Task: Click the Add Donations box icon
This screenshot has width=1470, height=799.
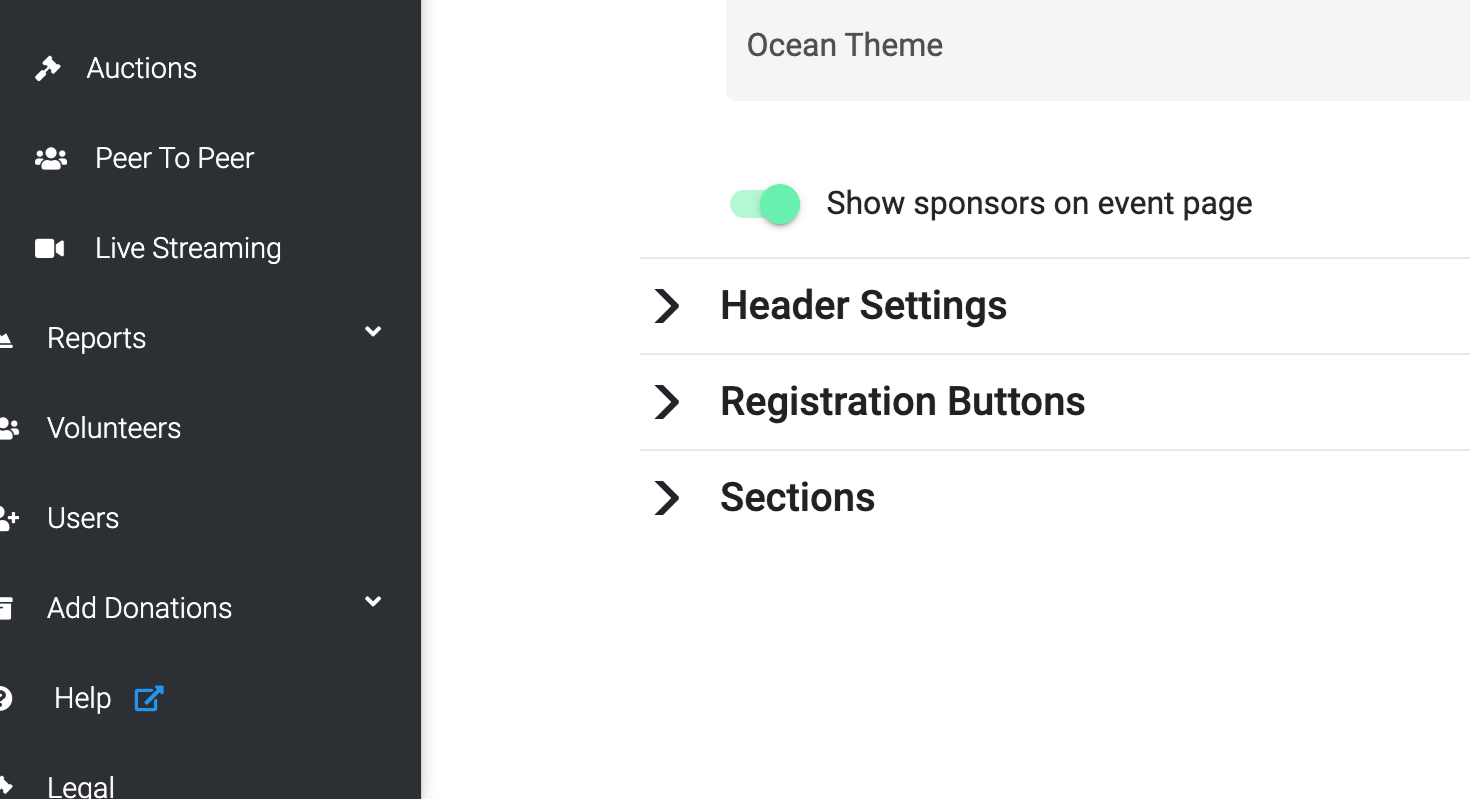Action: (6, 608)
